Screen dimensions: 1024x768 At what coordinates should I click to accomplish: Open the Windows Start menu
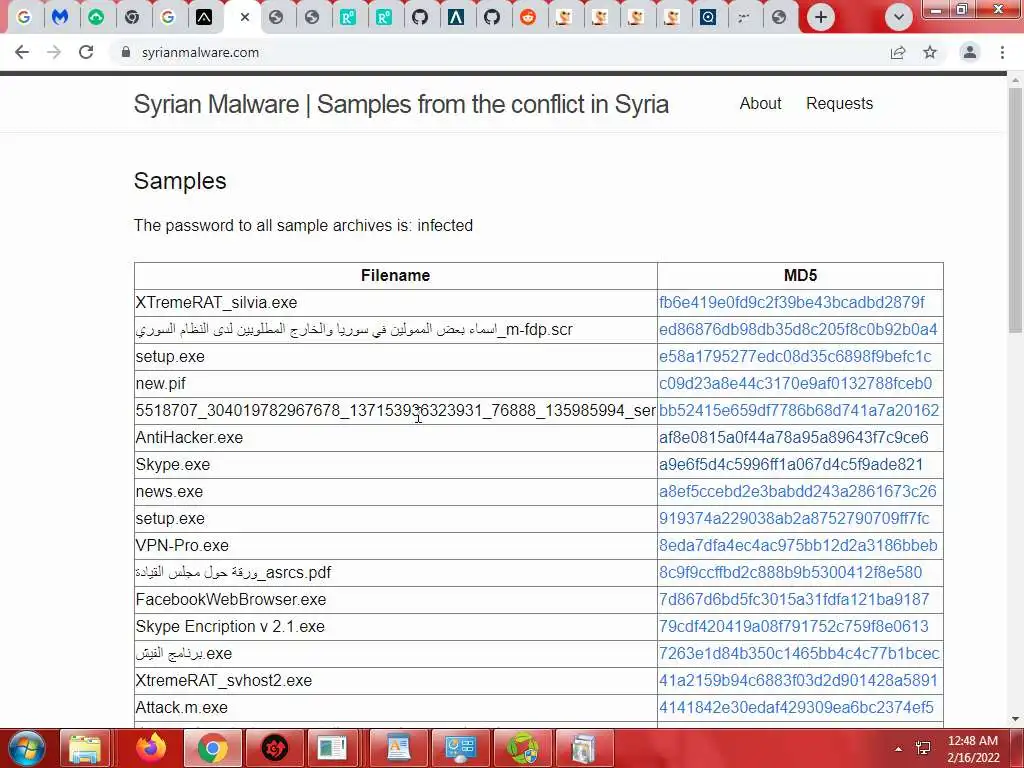pyautogui.click(x=26, y=748)
